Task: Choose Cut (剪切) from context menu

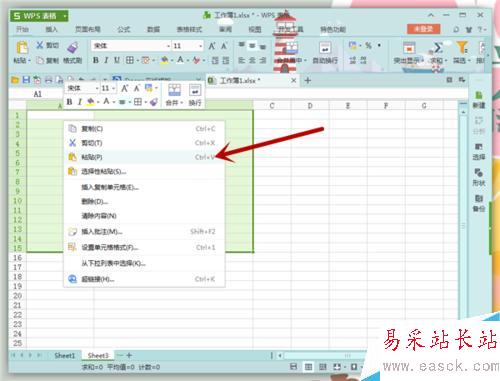Action: point(144,143)
